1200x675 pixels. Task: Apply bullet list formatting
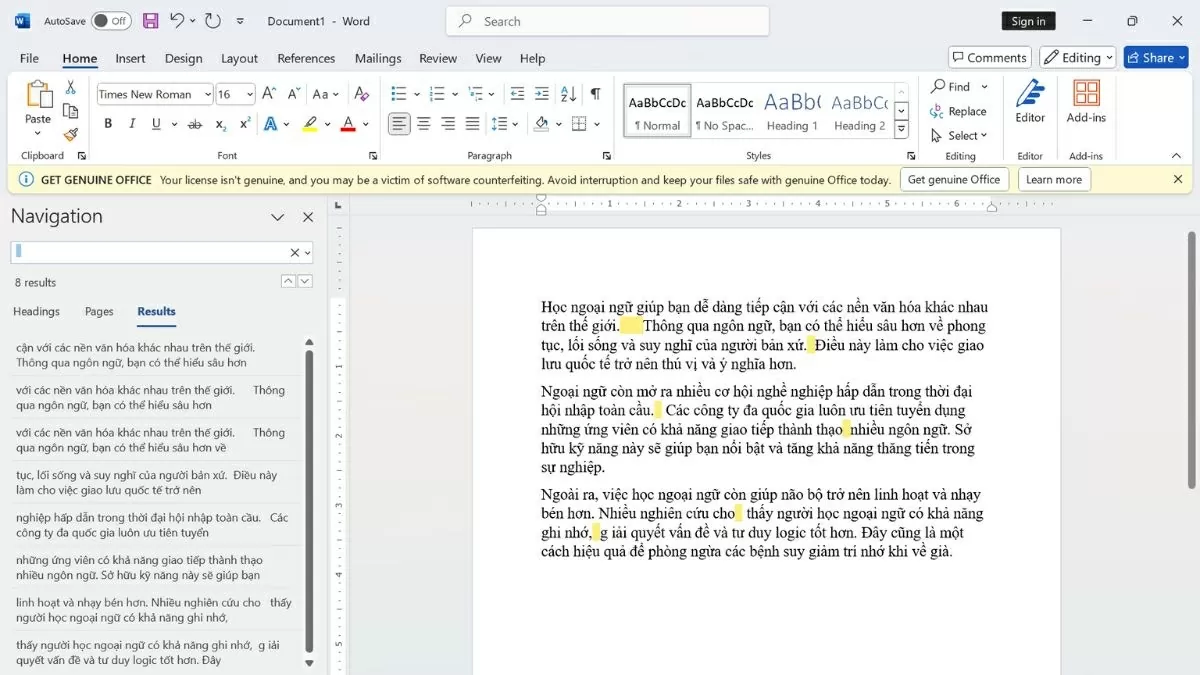399,94
